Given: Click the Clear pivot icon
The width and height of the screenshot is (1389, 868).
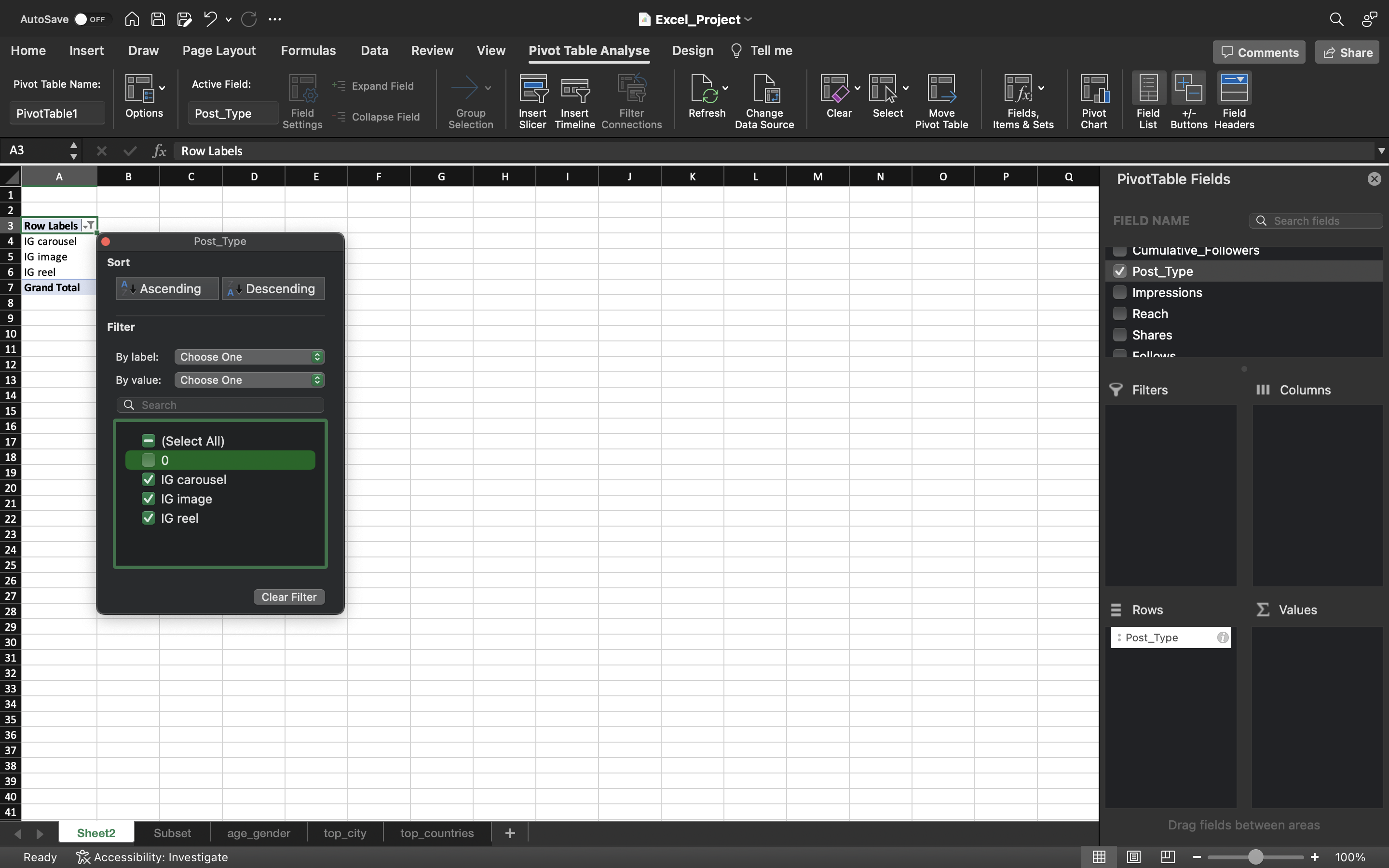Looking at the screenshot, I should pyautogui.click(x=834, y=88).
